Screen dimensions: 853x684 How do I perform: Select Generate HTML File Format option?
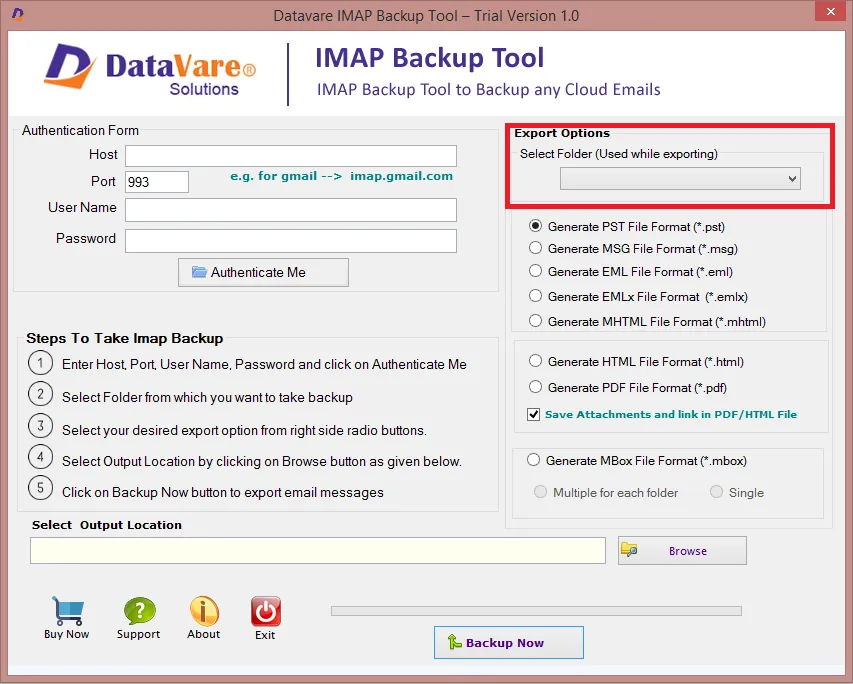click(535, 361)
